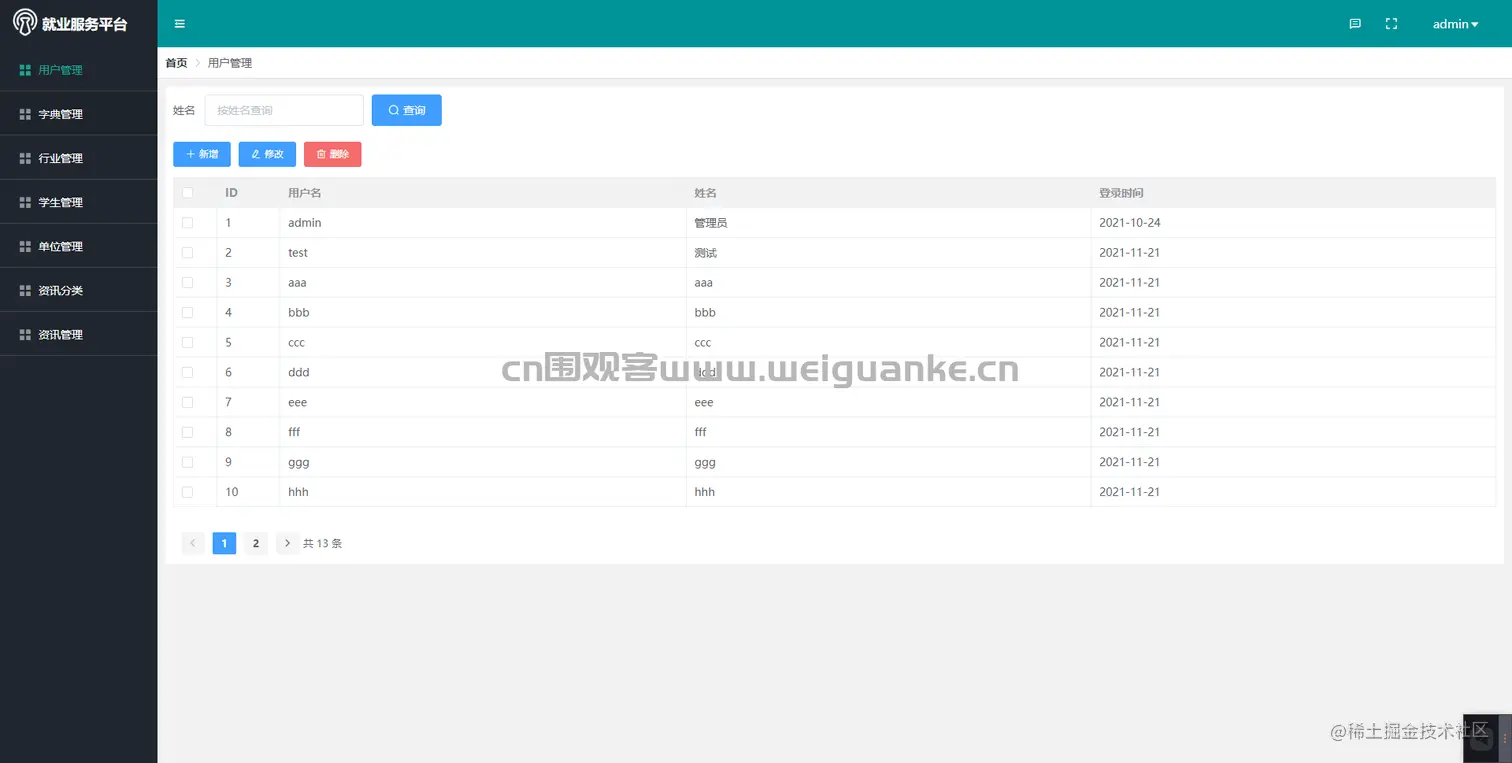Click next page arrow in pagination

tap(287, 543)
